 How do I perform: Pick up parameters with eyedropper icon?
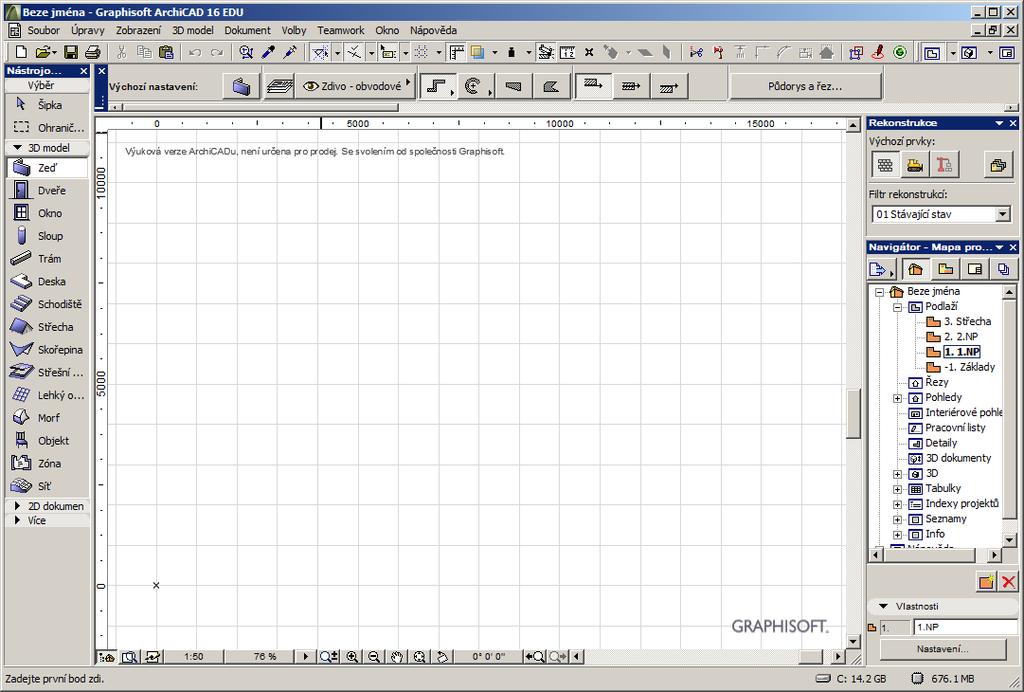tap(268, 53)
